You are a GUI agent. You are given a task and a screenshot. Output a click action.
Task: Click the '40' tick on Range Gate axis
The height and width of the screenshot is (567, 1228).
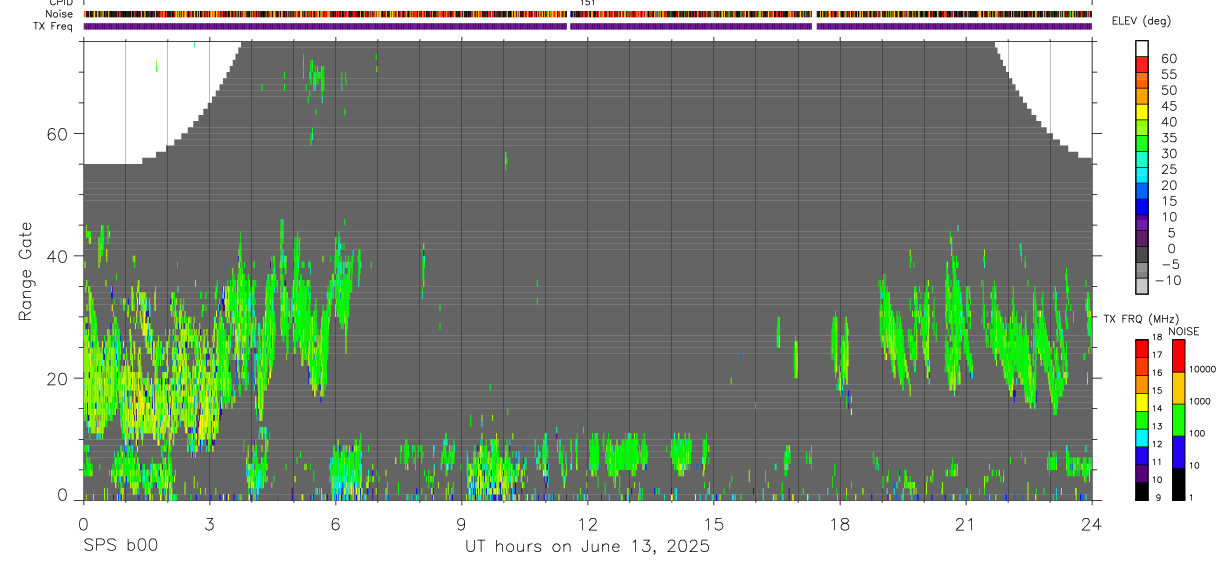pos(59,256)
